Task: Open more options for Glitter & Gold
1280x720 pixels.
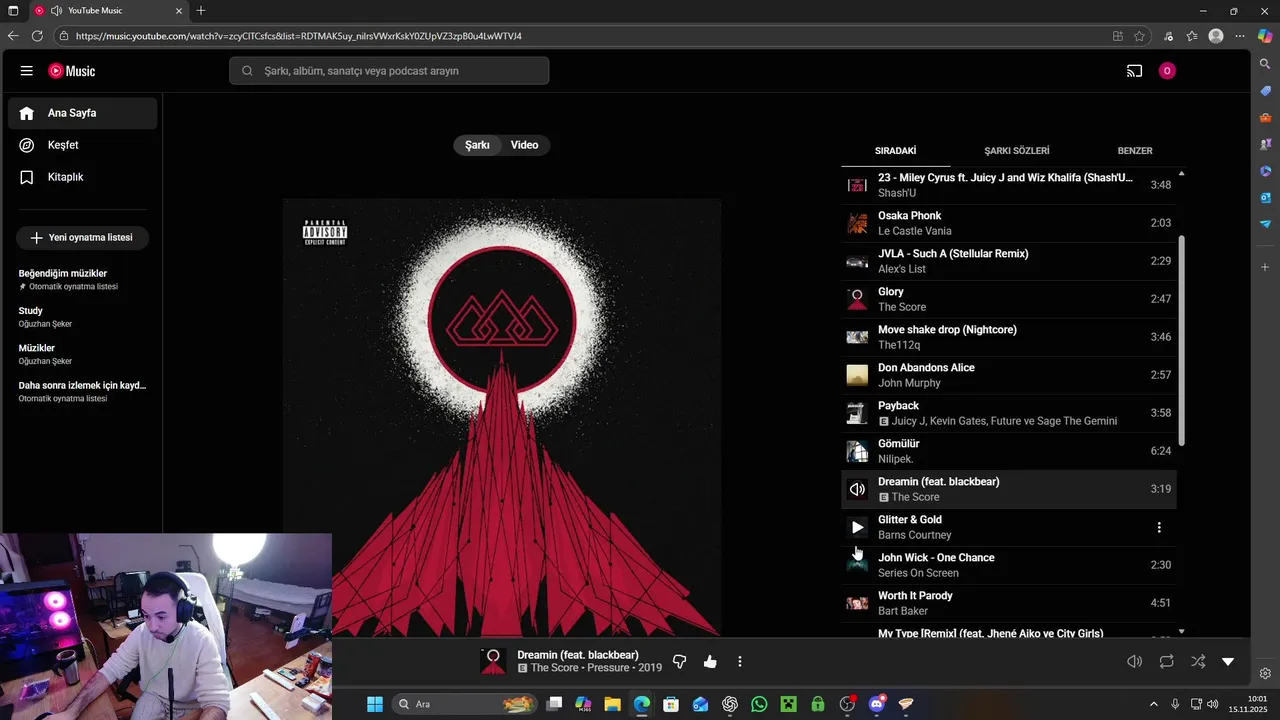Action: tap(1159, 528)
